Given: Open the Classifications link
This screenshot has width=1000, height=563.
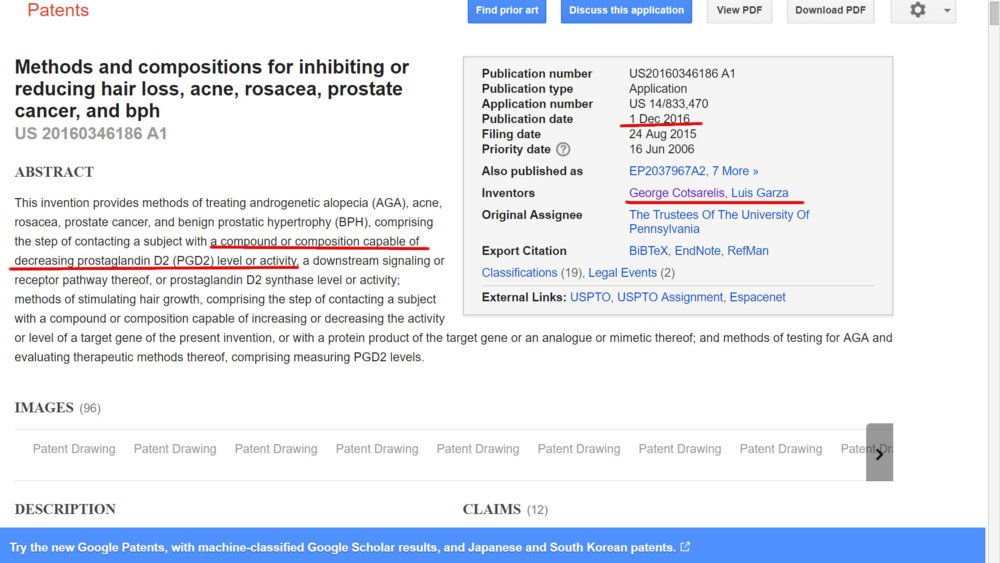Looking at the screenshot, I should [519, 273].
